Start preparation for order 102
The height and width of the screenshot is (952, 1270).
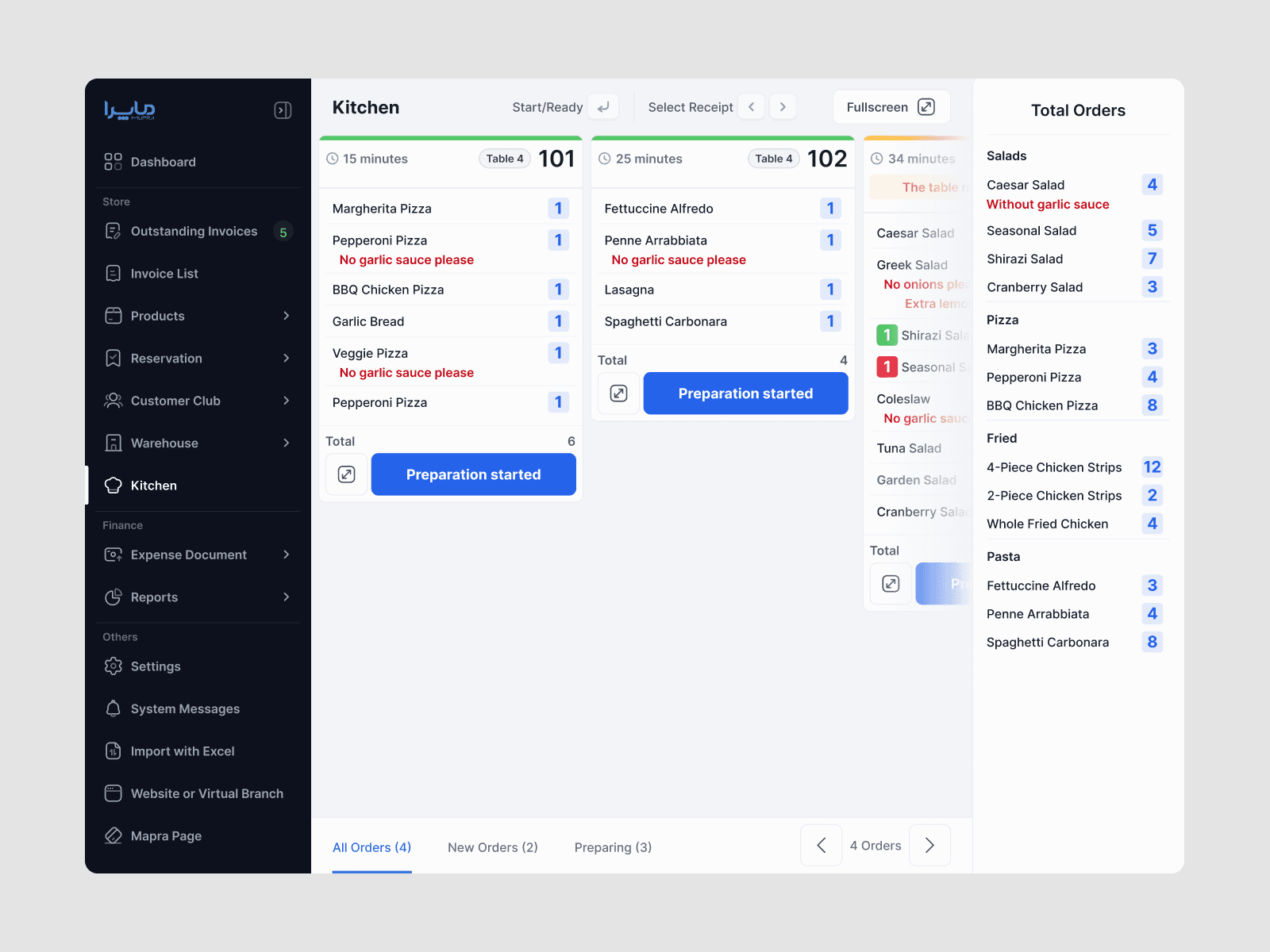pyautogui.click(x=746, y=393)
